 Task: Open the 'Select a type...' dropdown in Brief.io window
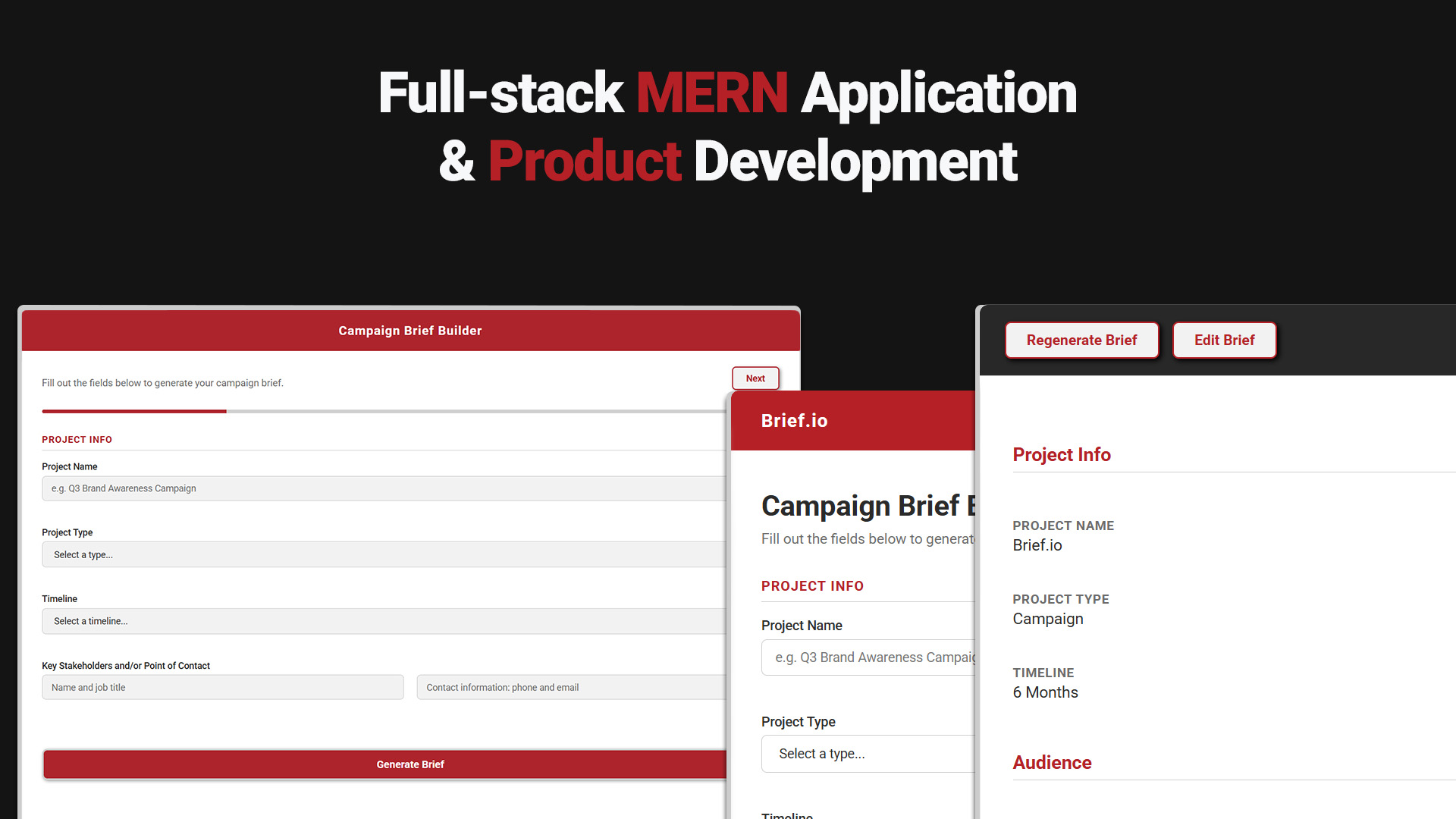point(868,754)
